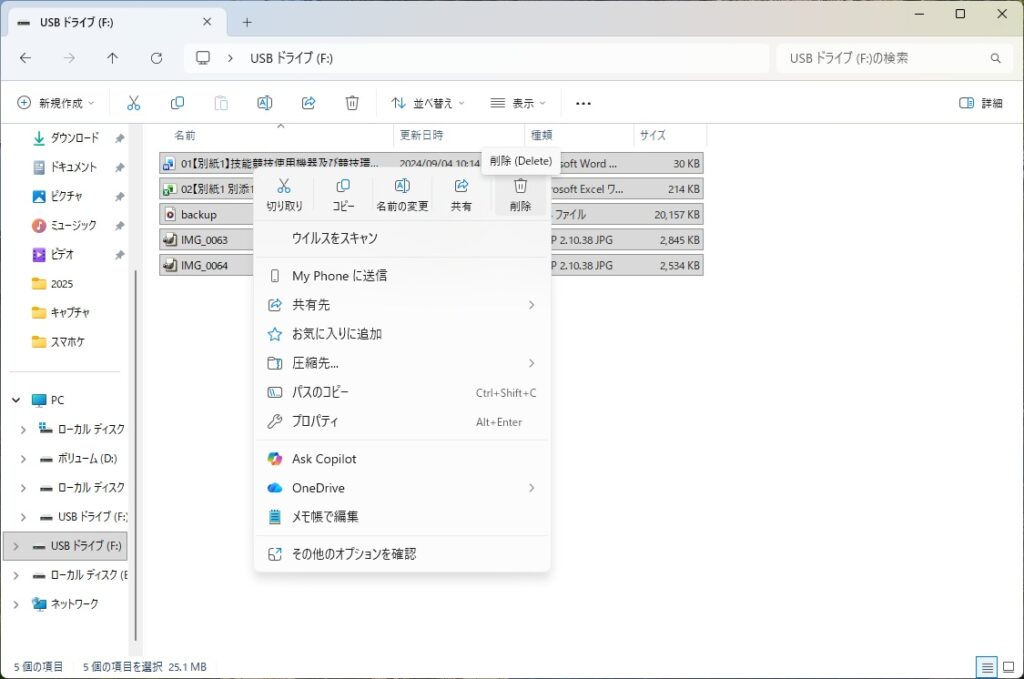Select Ask Copilot menu entry
The height and width of the screenshot is (679, 1024).
[x=324, y=459]
